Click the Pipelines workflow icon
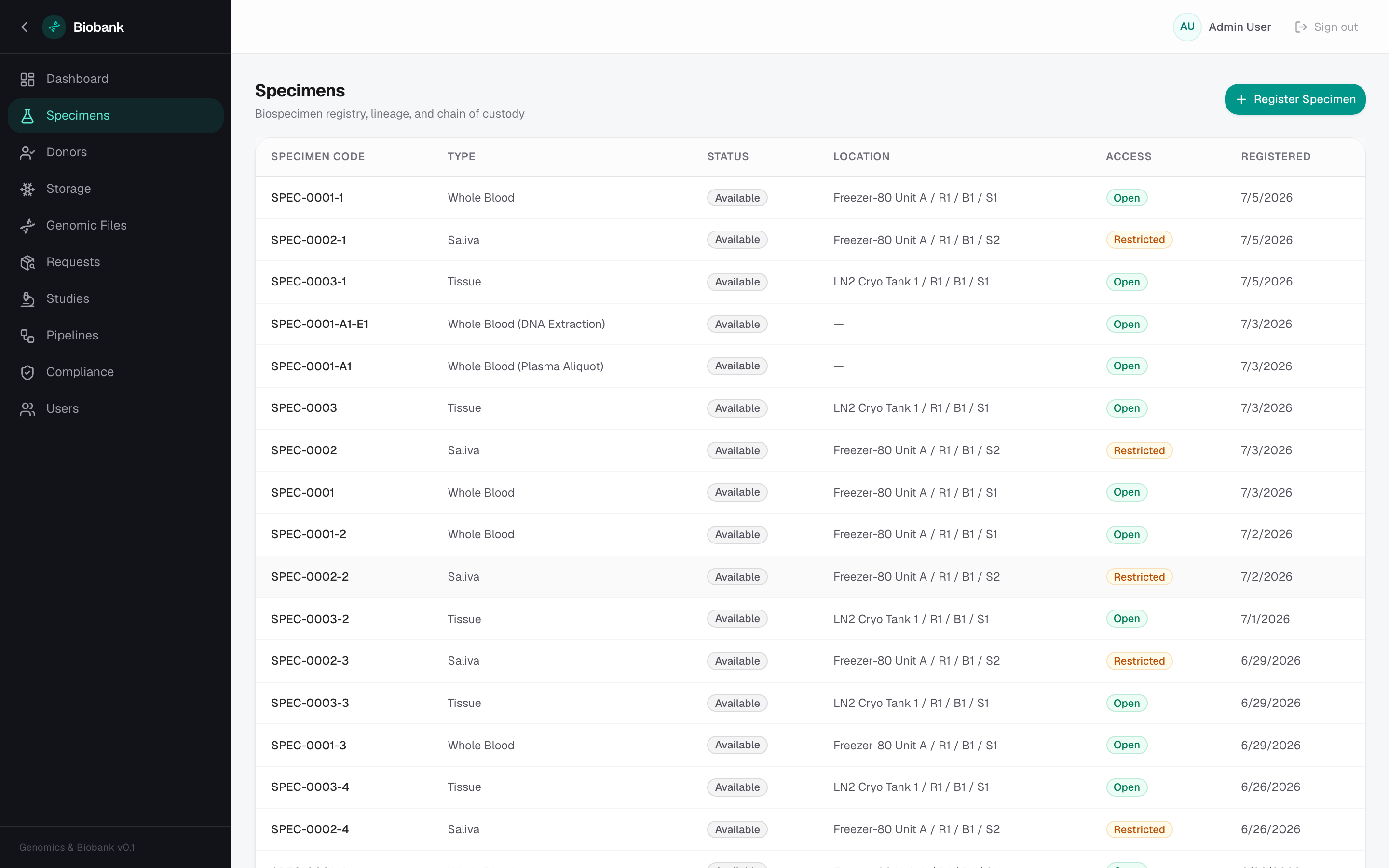This screenshot has height=868, width=1389. pyautogui.click(x=27, y=336)
